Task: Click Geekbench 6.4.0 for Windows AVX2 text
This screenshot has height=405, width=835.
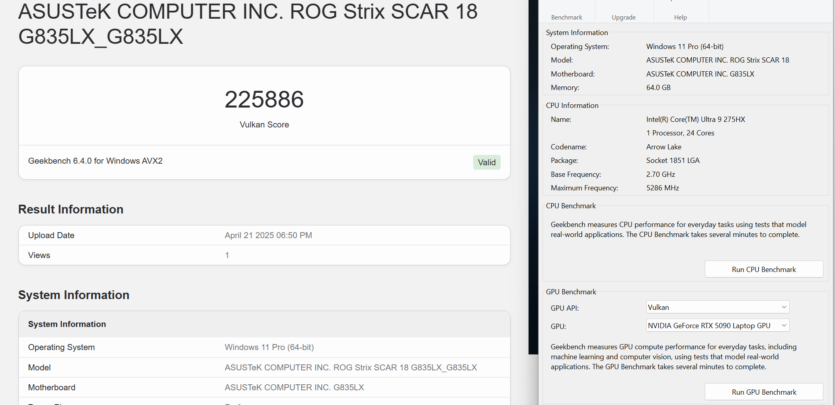Action: [x=95, y=161]
